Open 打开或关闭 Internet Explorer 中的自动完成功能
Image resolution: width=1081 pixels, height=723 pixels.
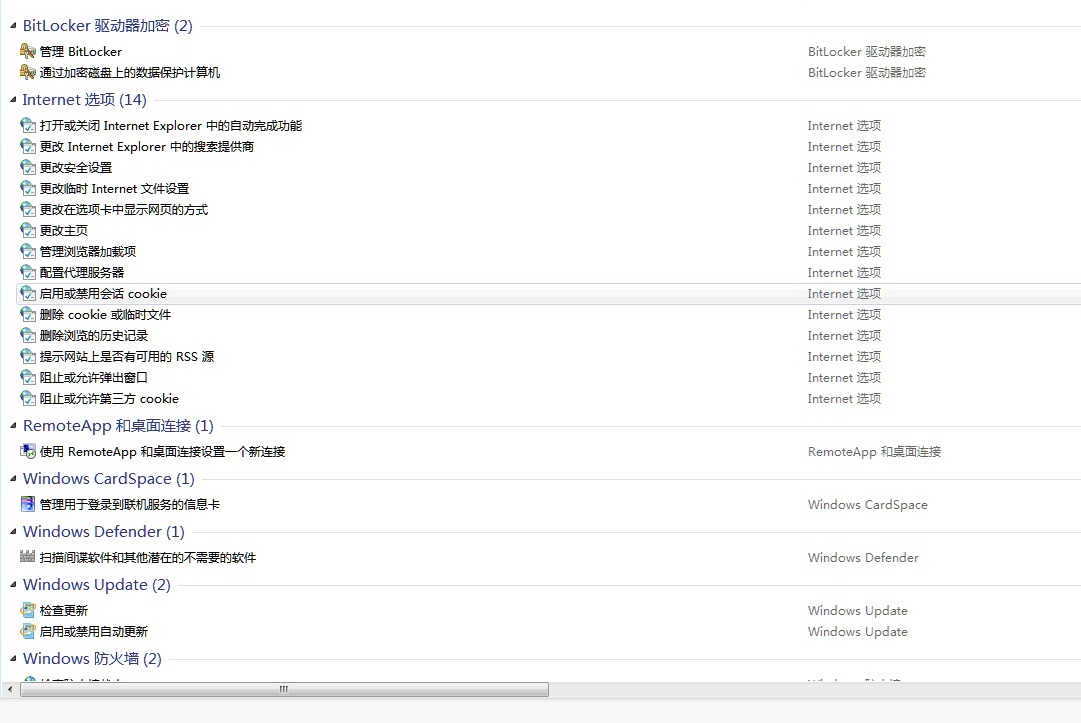(x=171, y=125)
